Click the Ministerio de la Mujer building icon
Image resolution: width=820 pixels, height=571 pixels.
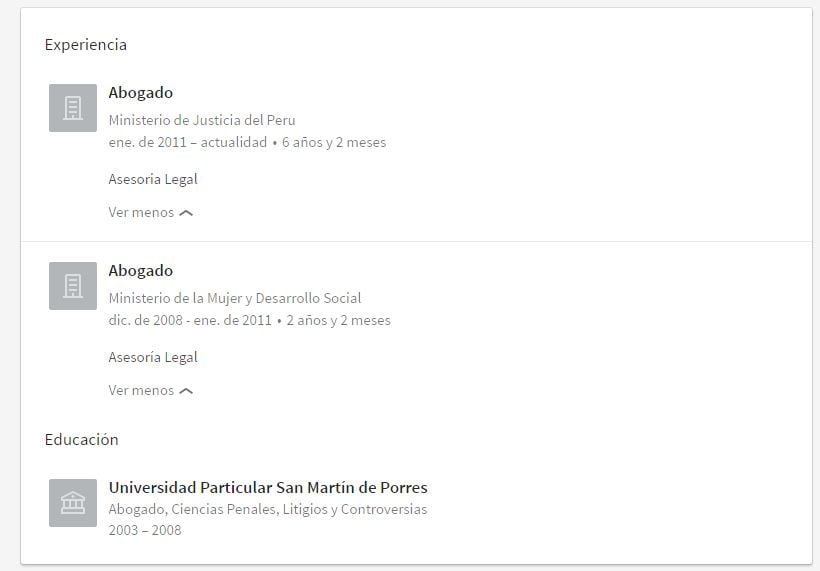click(x=73, y=286)
